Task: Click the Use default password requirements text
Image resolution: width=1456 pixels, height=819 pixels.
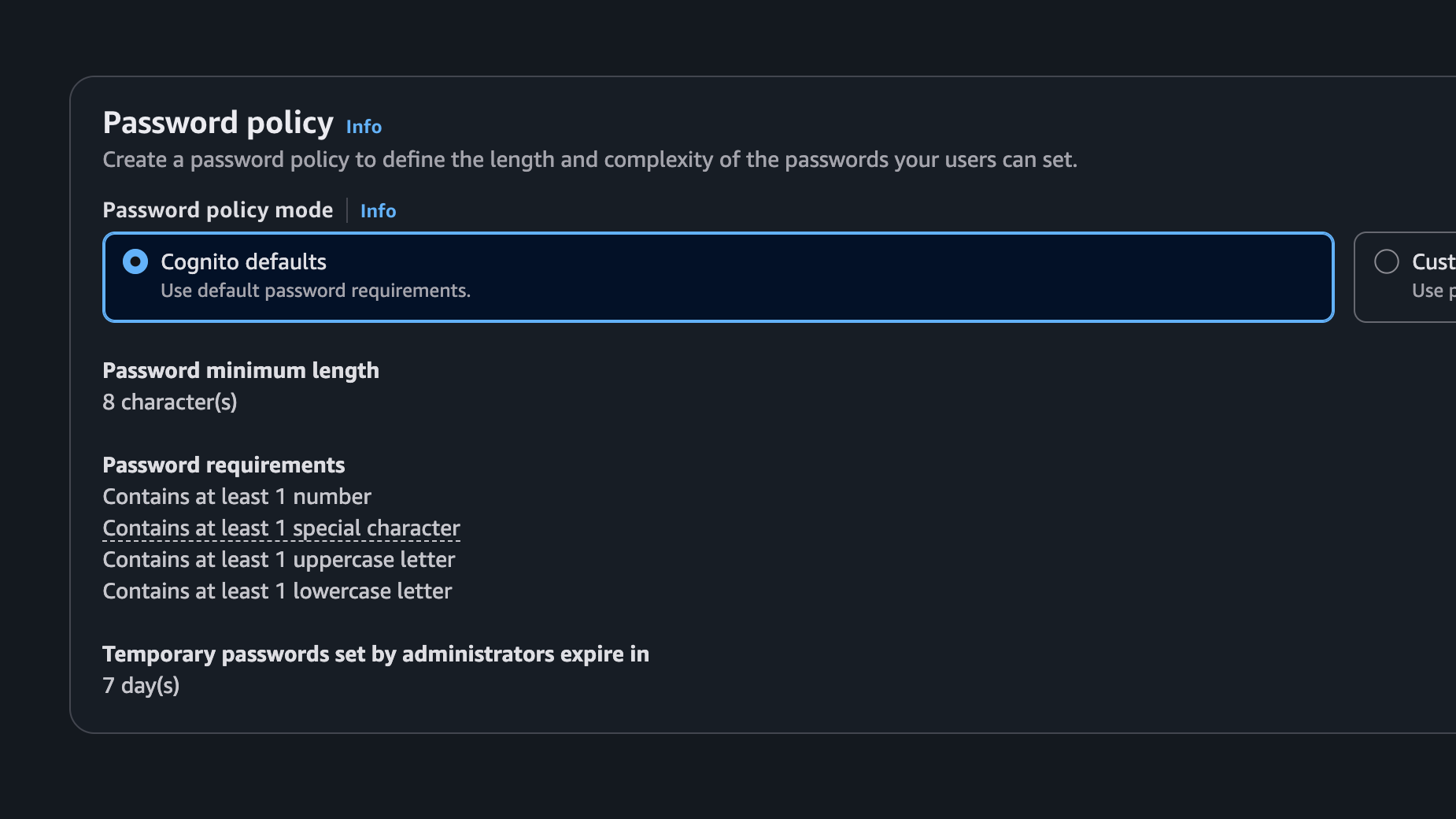Action: [x=316, y=290]
